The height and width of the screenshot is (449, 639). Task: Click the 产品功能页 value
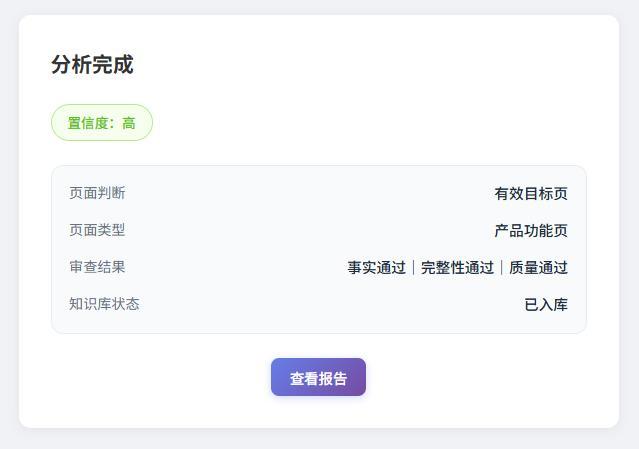point(530,231)
